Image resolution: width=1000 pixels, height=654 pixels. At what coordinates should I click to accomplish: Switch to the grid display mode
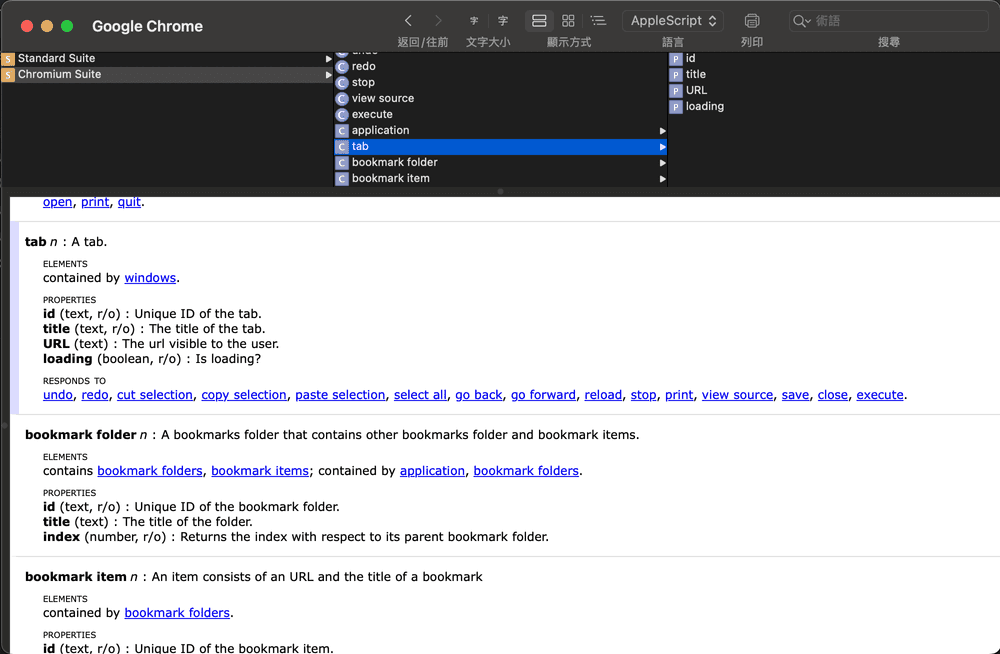[x=568, y=20]
